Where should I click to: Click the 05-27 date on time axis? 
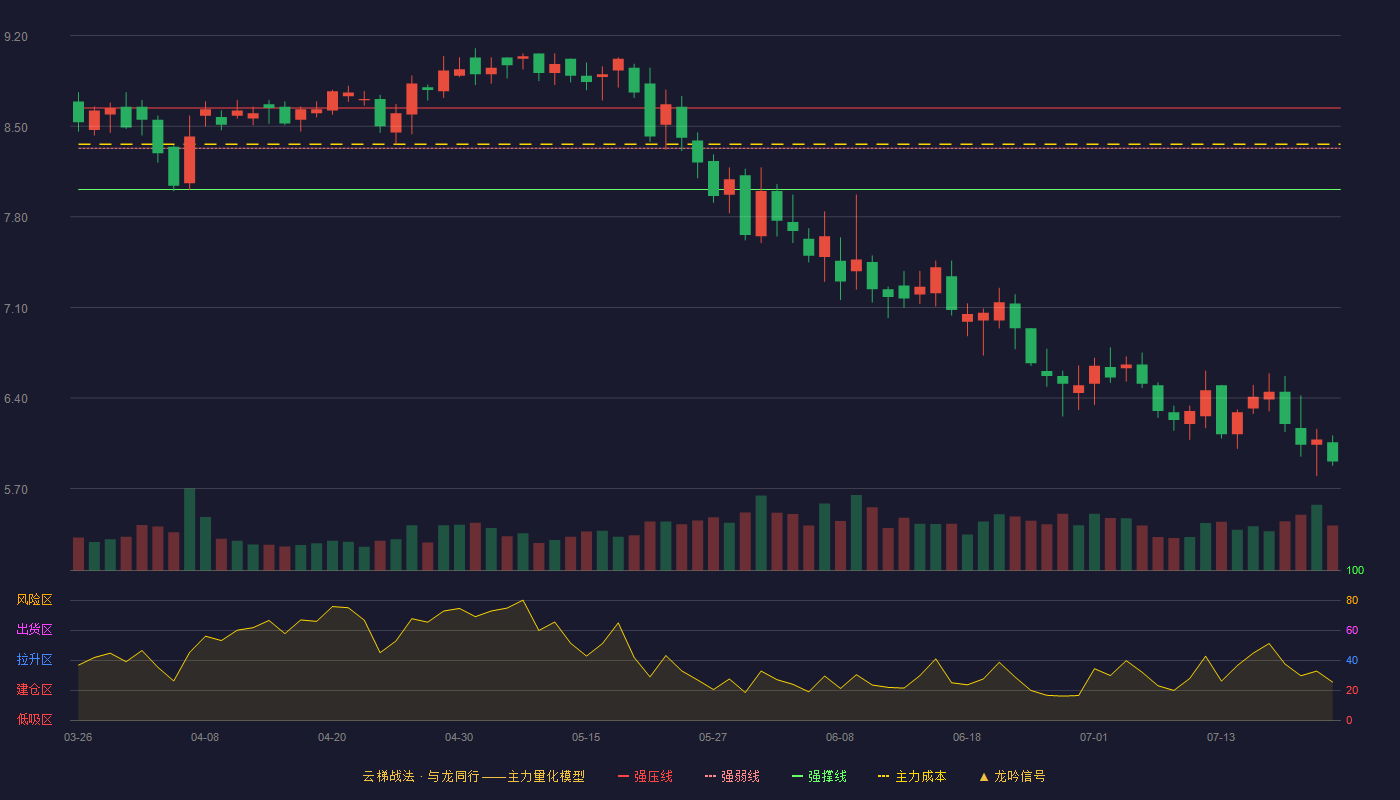click(x=713, y=737)
